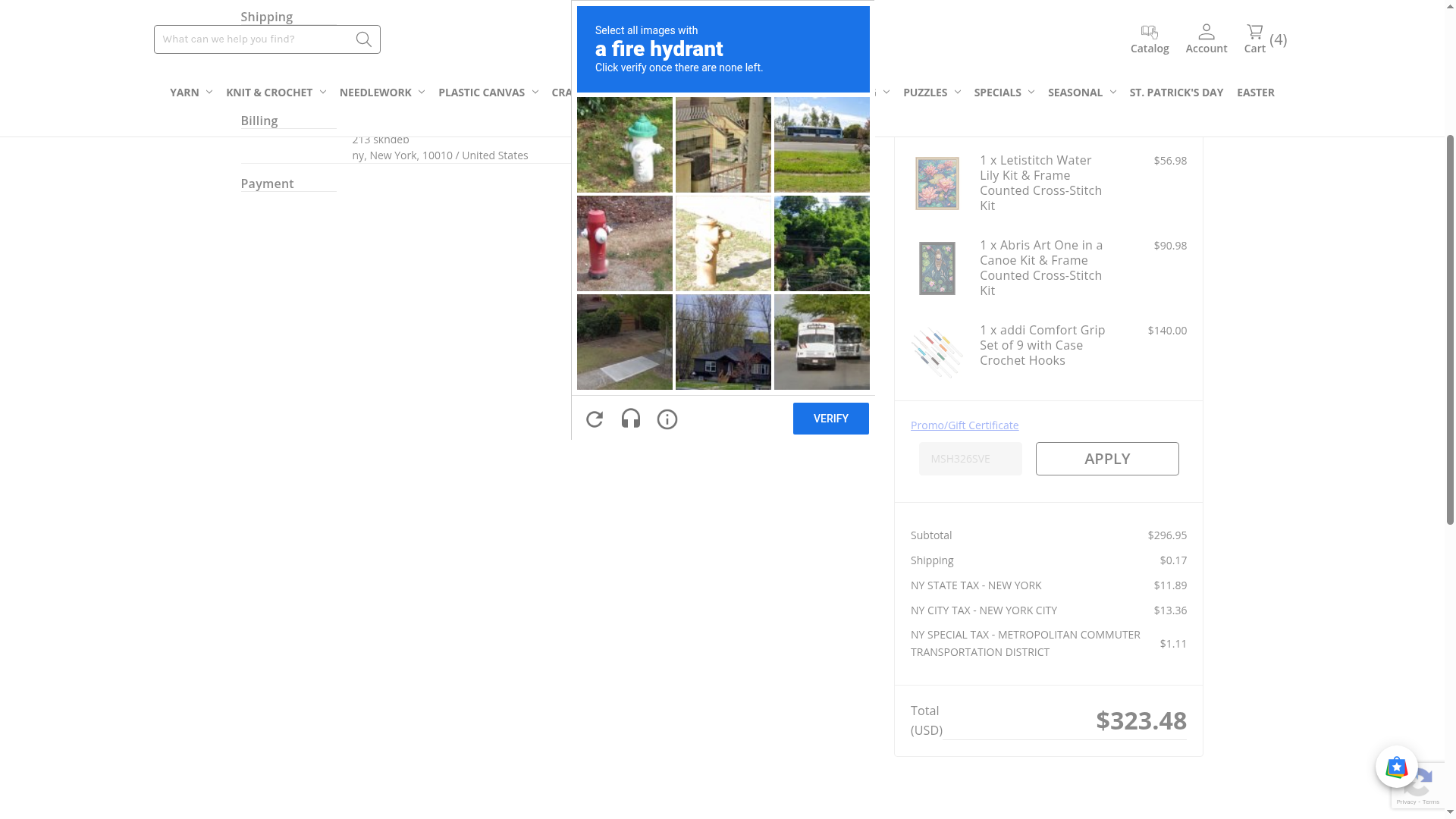Open captcha help info icon

[667, 419]
